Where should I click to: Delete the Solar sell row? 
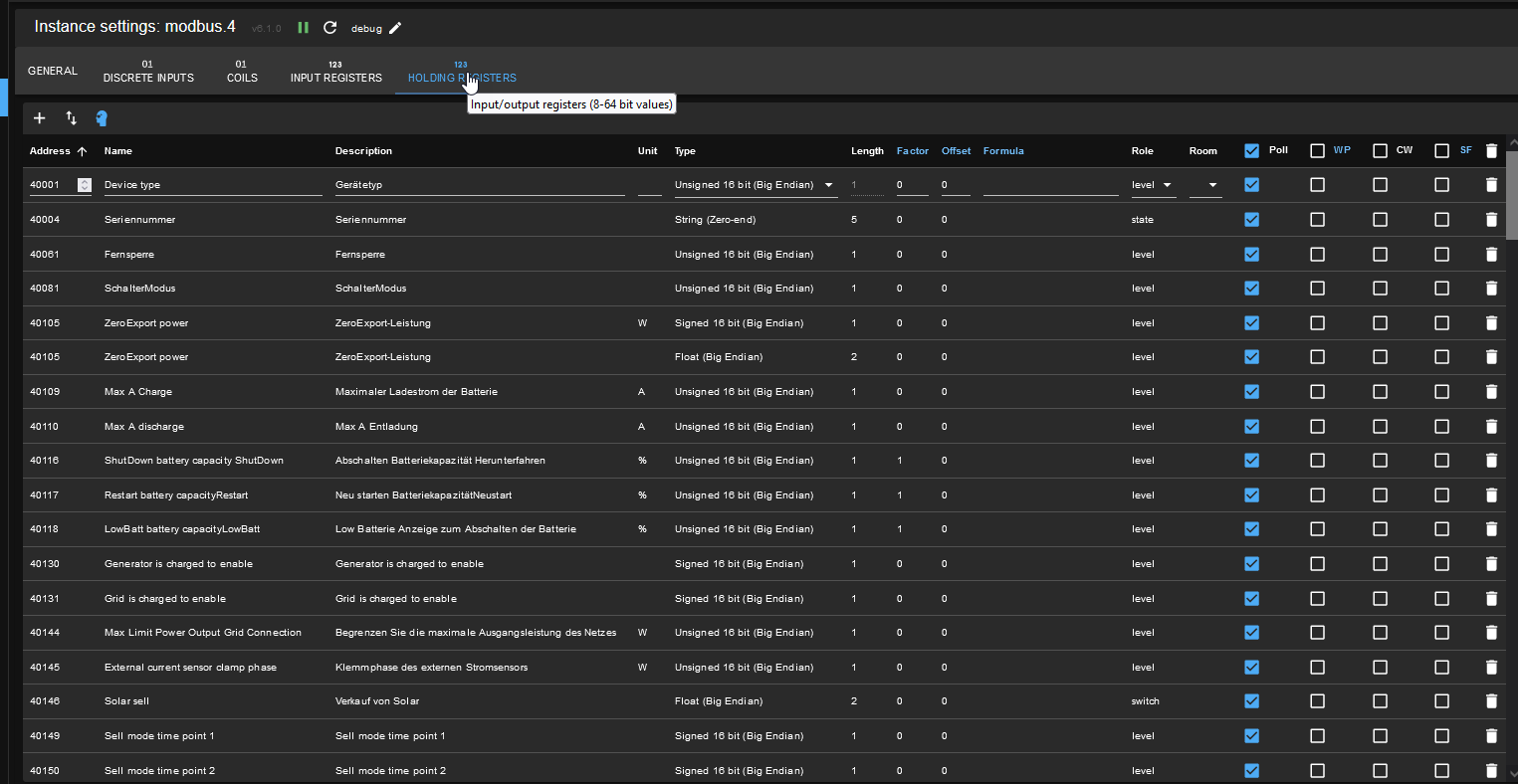1491,700
